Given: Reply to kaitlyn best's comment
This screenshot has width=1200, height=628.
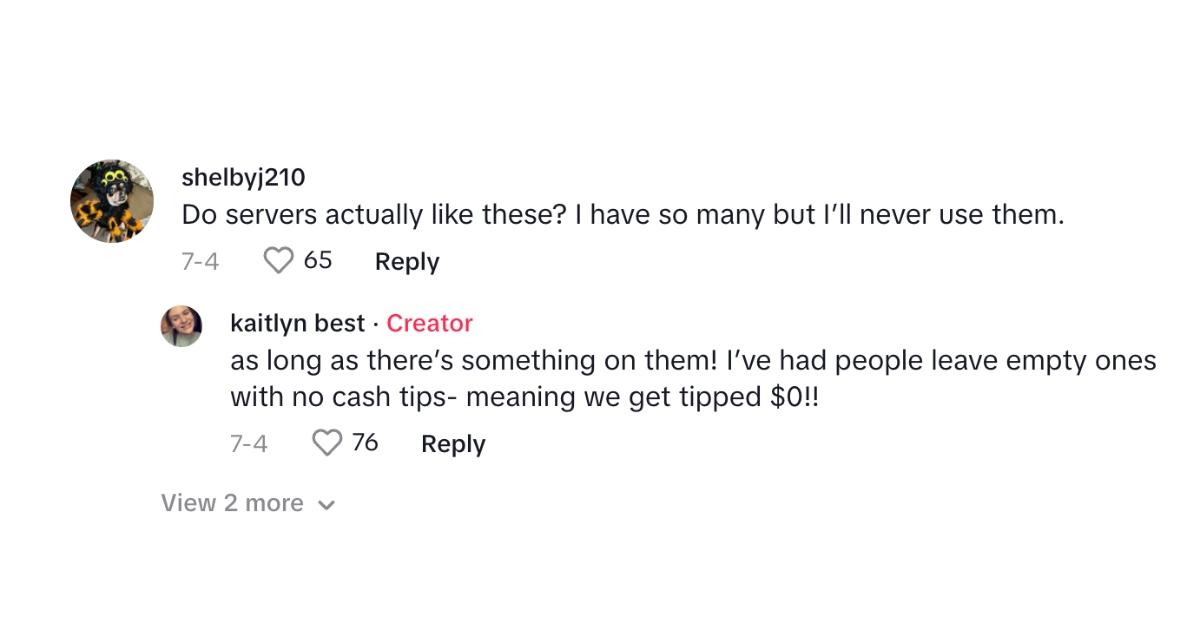Looking at the screenshot, I should [452, 443].
